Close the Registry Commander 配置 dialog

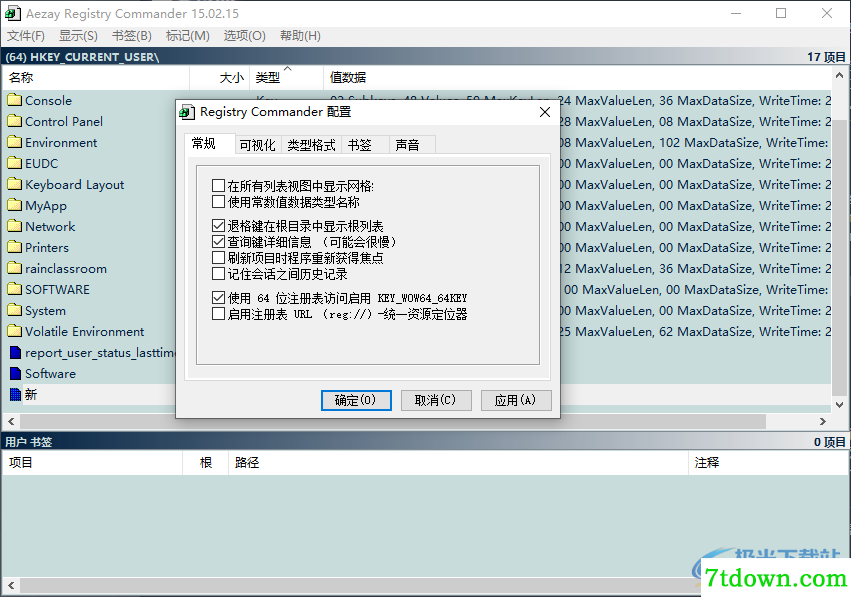click(545, 112)
